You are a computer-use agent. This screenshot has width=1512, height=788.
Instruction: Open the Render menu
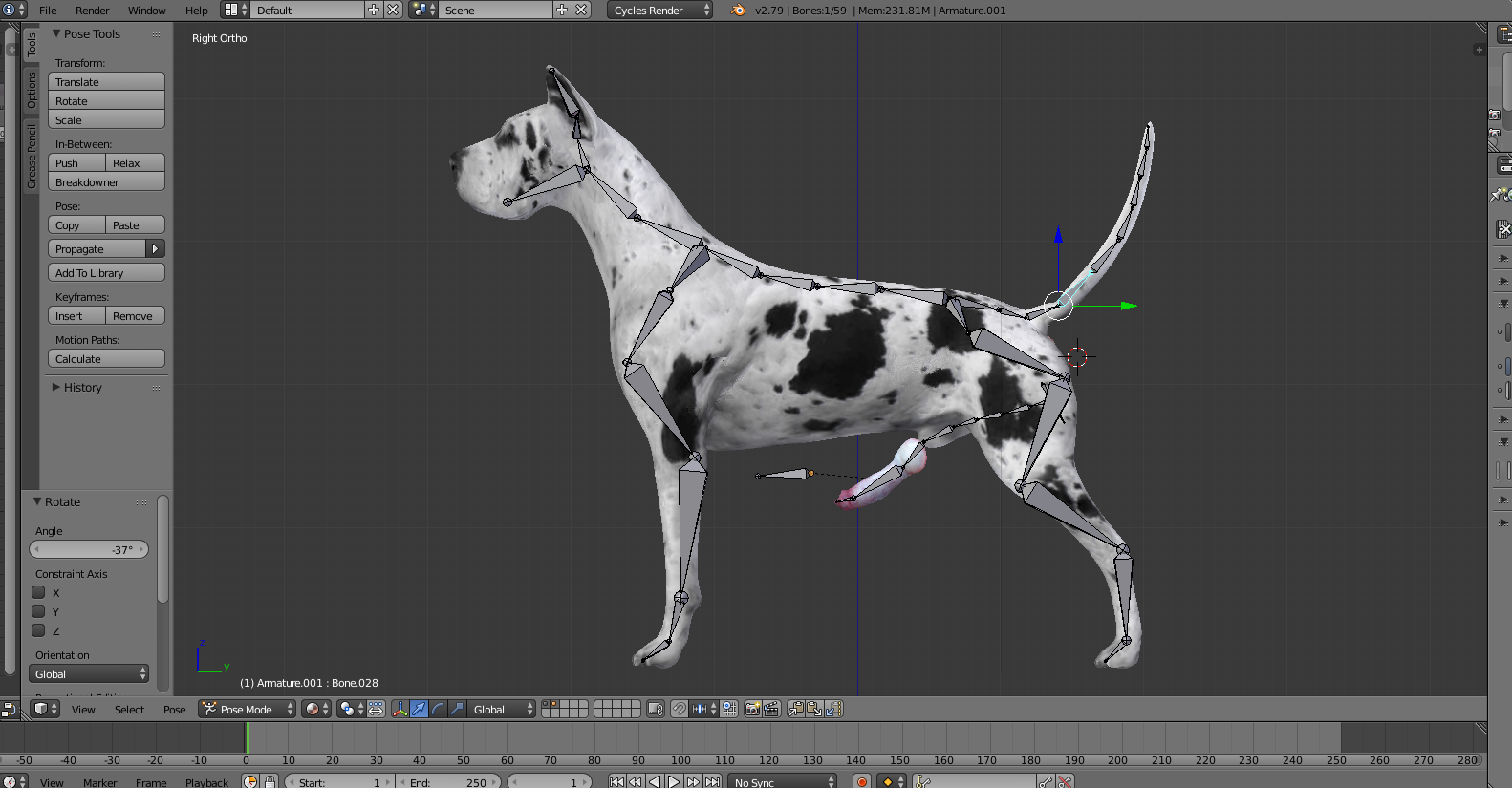click(93, 11)
